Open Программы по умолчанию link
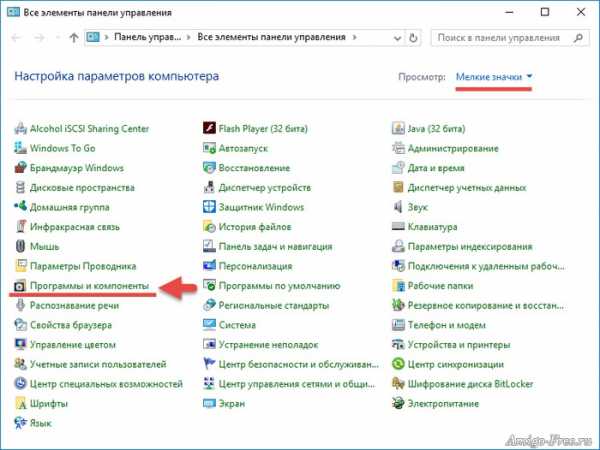The image size is (600, 450). [x=279, y=285]
